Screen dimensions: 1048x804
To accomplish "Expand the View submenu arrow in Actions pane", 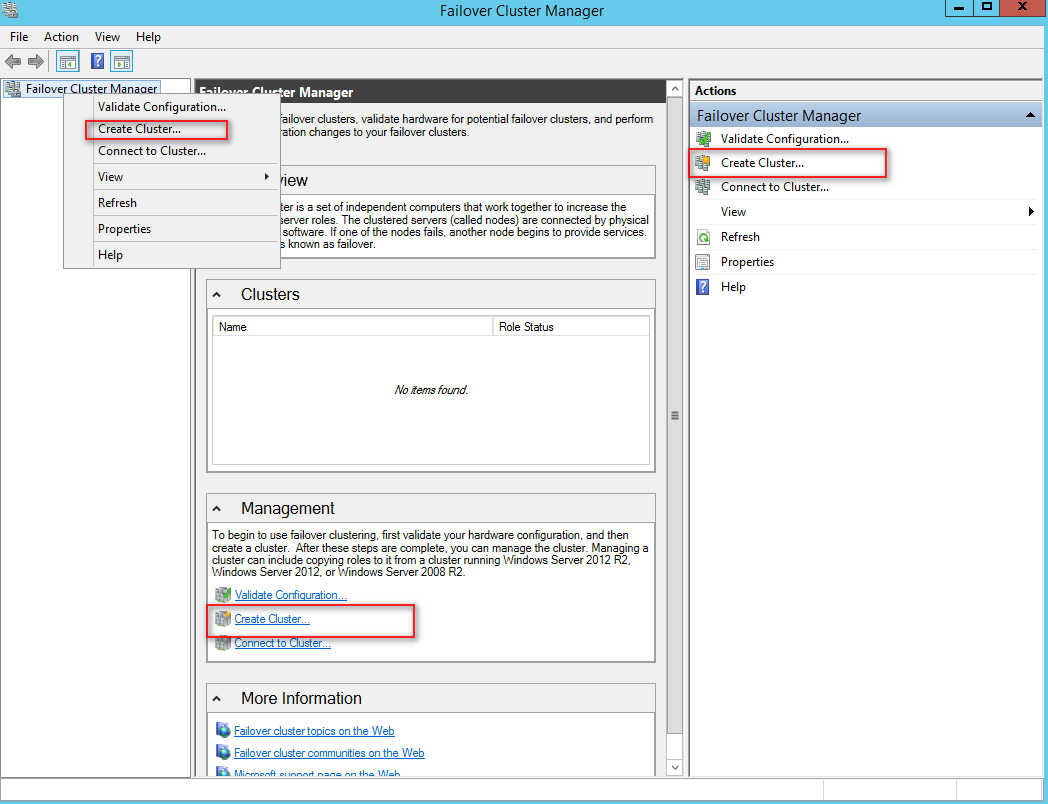I will pos(1031,212).
